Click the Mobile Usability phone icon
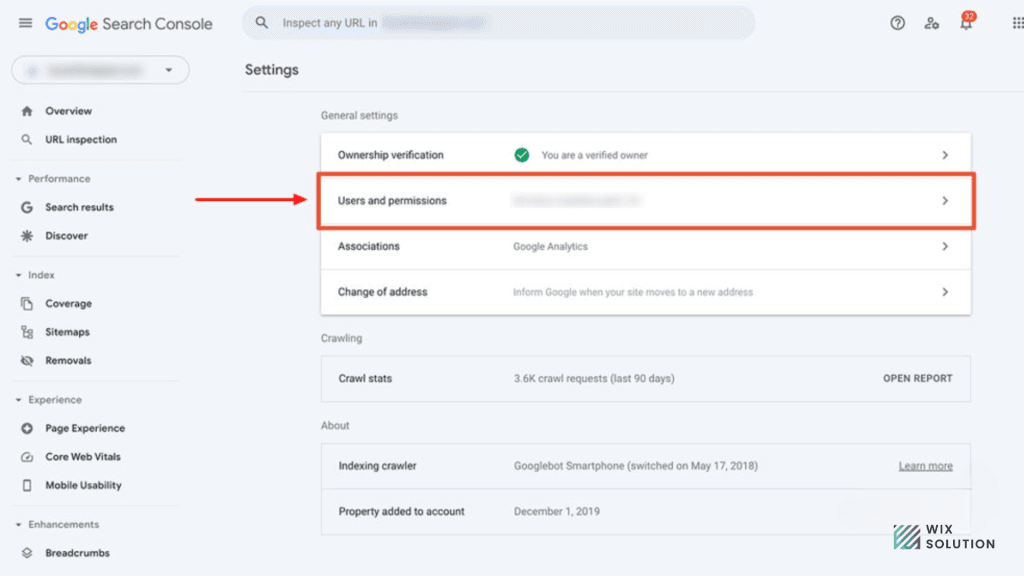This screenshot has width=1024, height=576. [27, 485]
